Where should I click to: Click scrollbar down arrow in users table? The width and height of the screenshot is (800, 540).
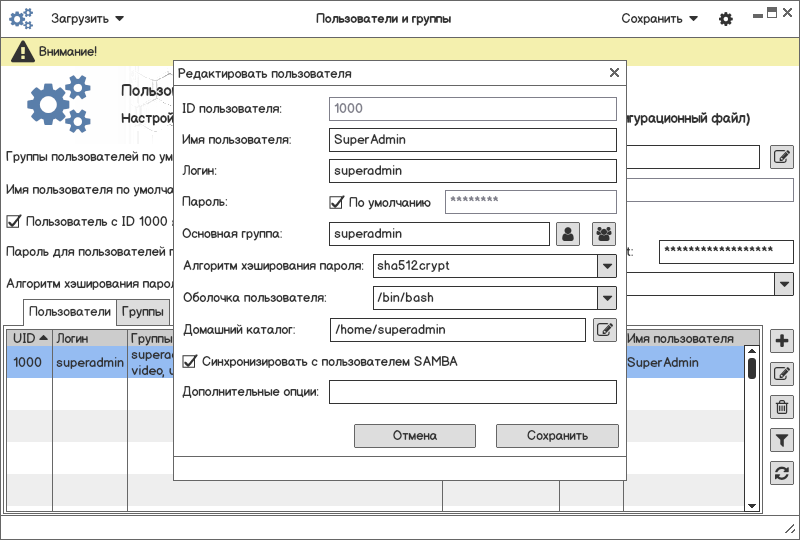752,506
